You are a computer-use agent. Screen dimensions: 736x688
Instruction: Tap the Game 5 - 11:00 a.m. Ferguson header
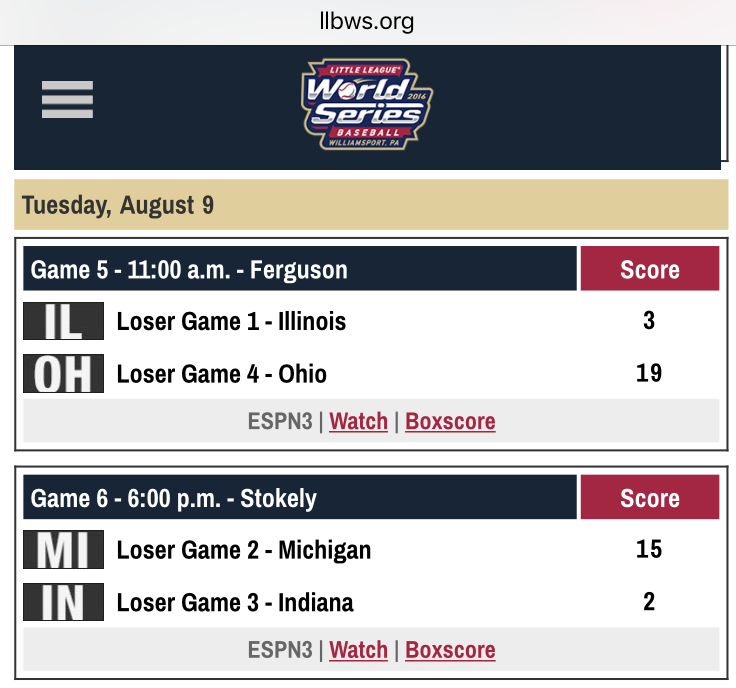point(300,268)
